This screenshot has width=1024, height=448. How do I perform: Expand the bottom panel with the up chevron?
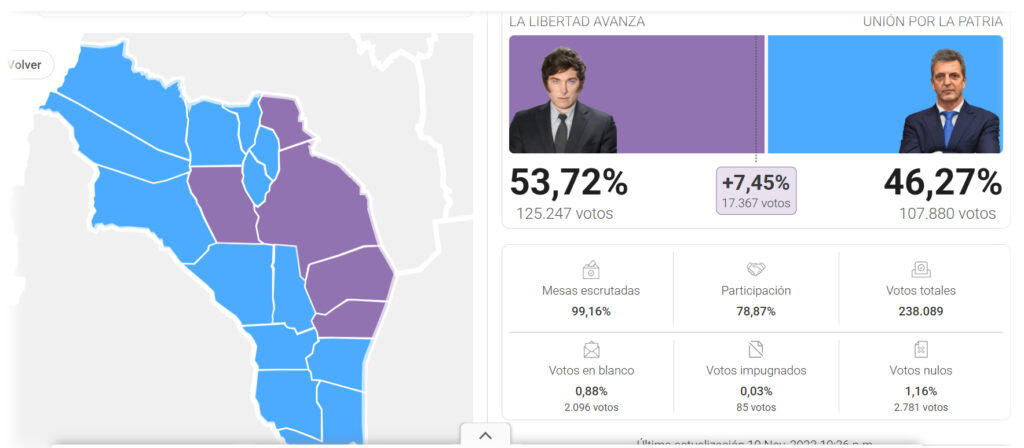tap(485, 435)
